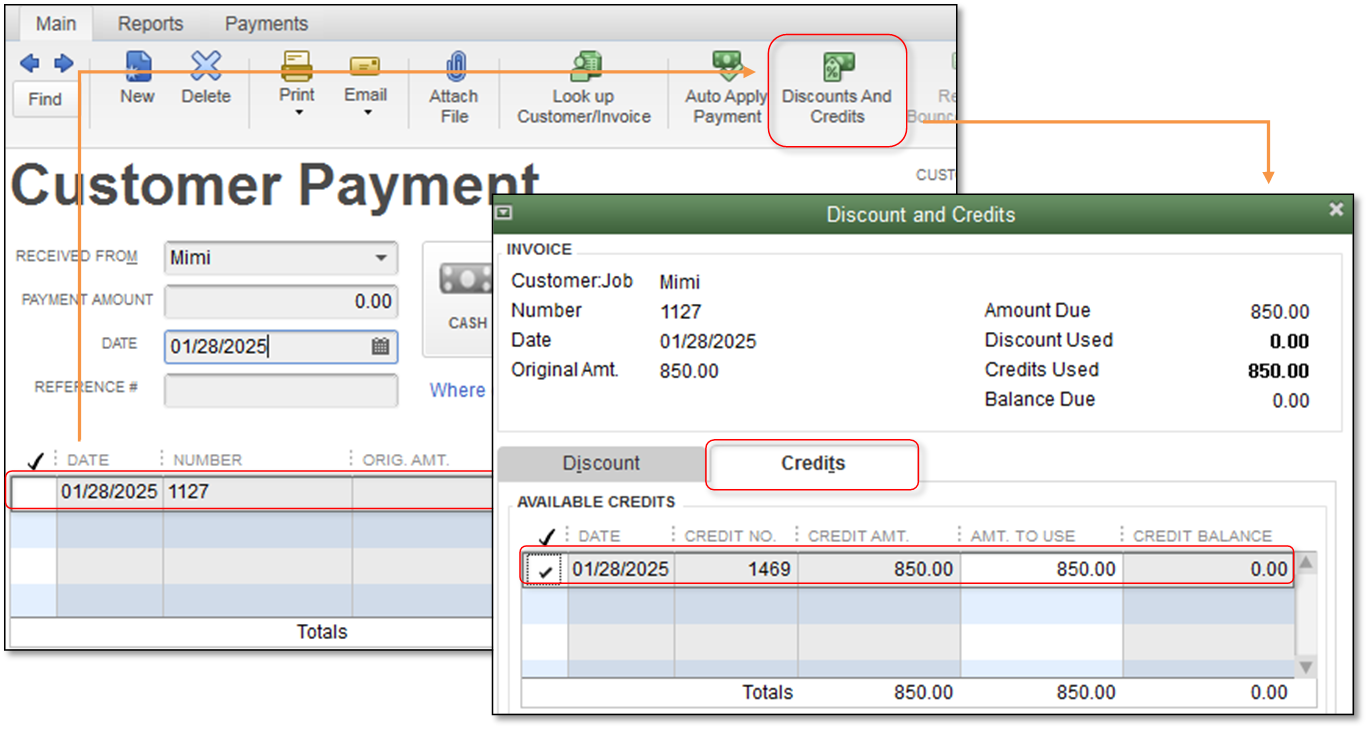Screen dimensions: 1368x729
Task: Open the Discount and Credits window menu icon
Action: tap(505, 212)
